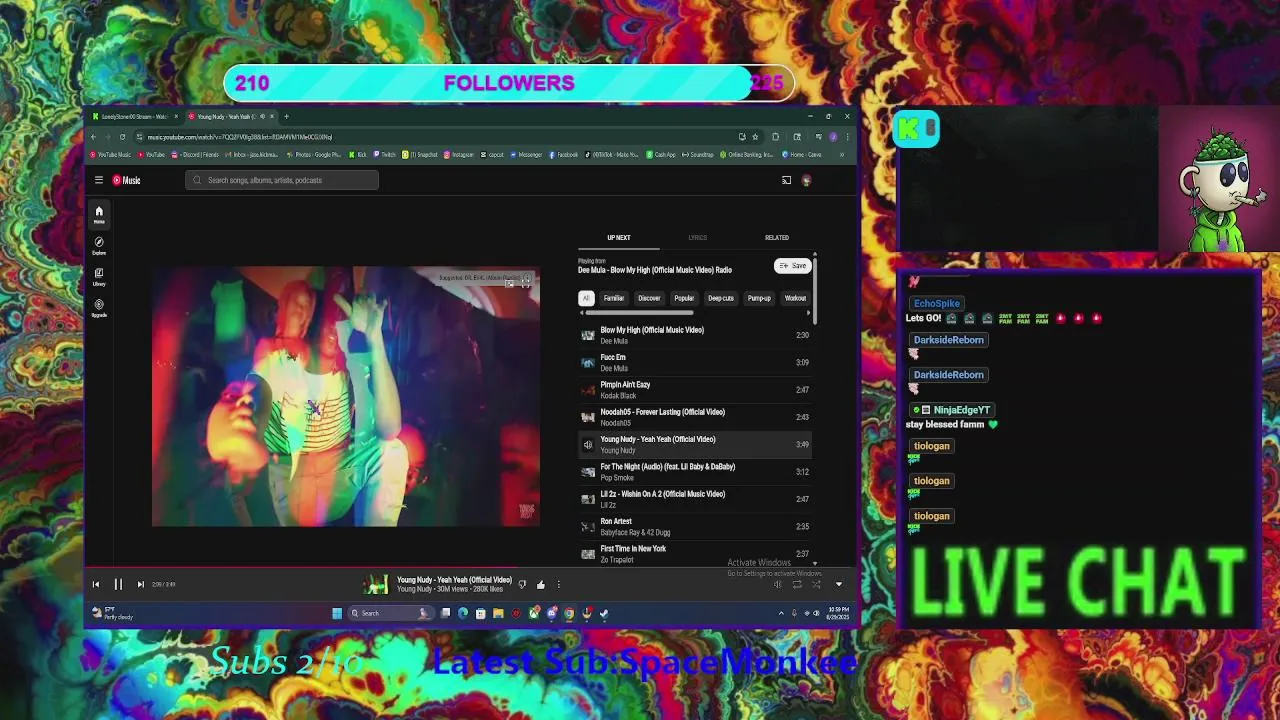The image size is (1280, 720).
Task: Play Blow My High in queue
Action: pos(696,335)
